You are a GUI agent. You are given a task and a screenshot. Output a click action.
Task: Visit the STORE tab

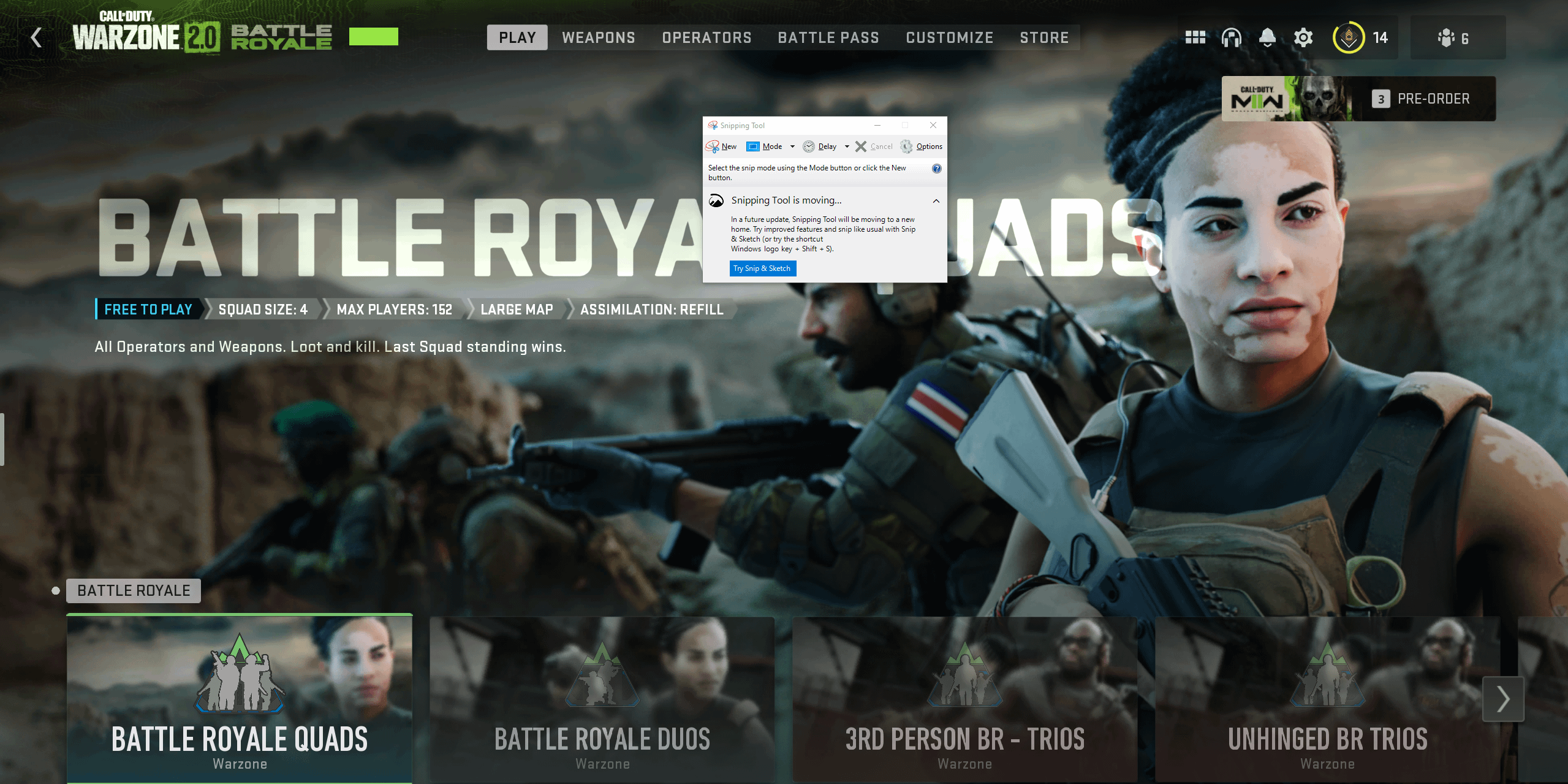pos(1044,37)
